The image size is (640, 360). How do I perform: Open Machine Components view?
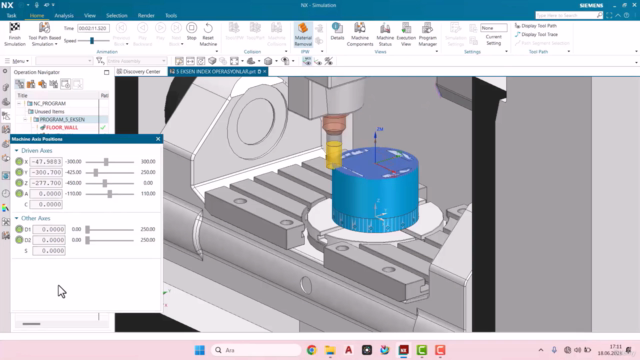coord(360,34)
